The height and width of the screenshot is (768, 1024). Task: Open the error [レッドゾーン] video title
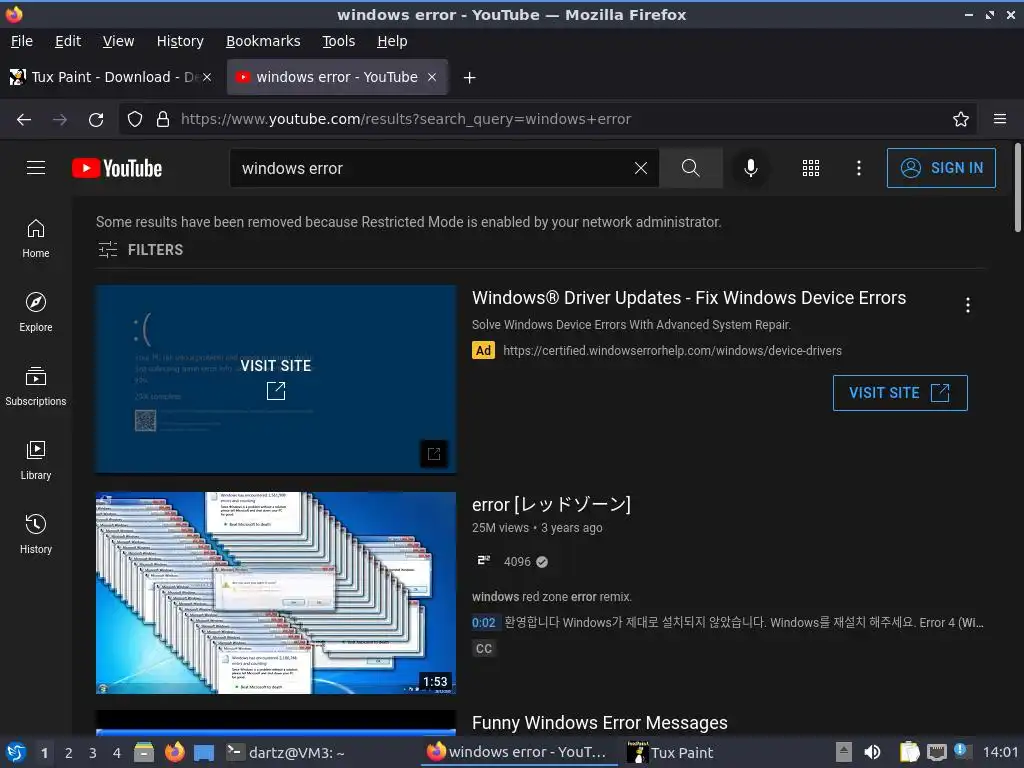[551, 504]
